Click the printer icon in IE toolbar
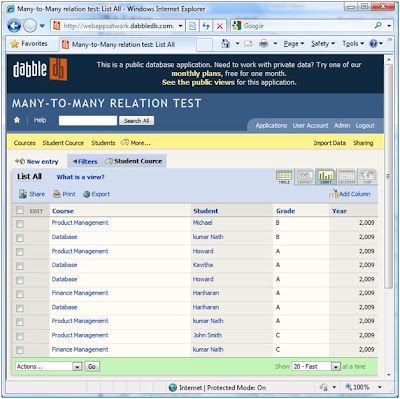The height and width of the screenshot is (399, 400). (x=264, y=44)
